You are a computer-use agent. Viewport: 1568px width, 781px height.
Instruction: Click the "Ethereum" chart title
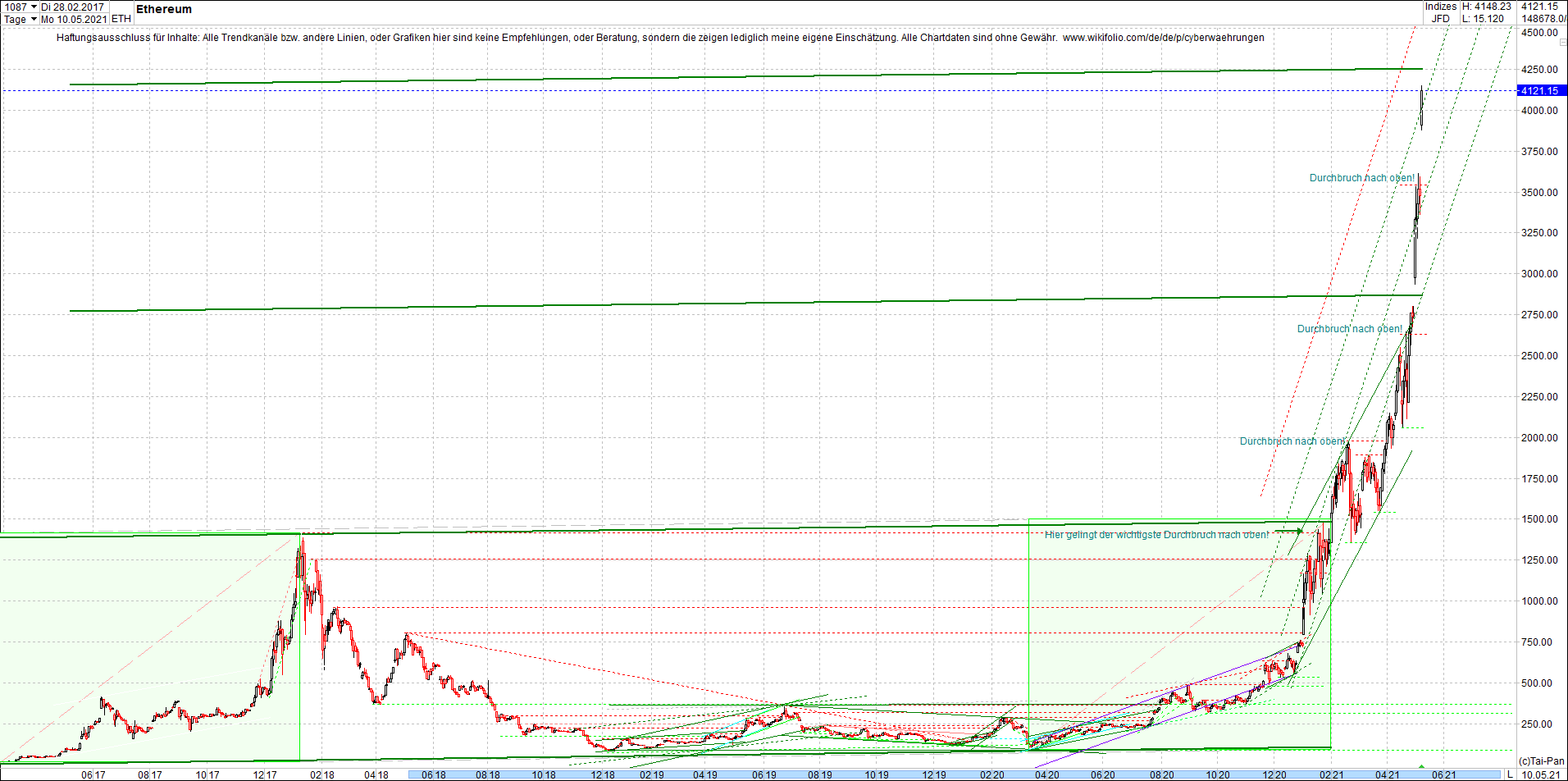(163, 10)
